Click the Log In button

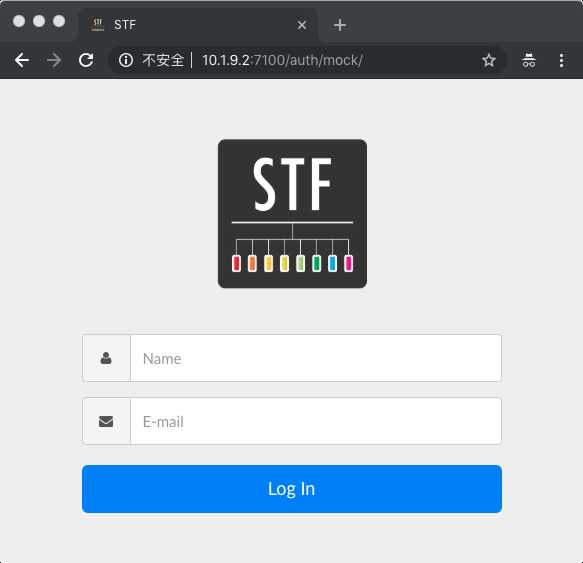(292, 489)
